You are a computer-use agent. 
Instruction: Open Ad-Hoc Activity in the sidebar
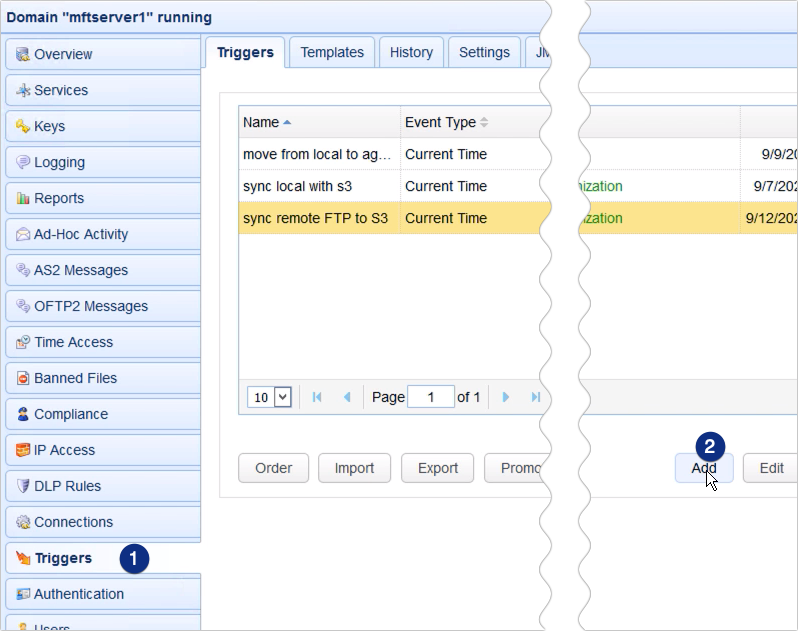[103, 234]
